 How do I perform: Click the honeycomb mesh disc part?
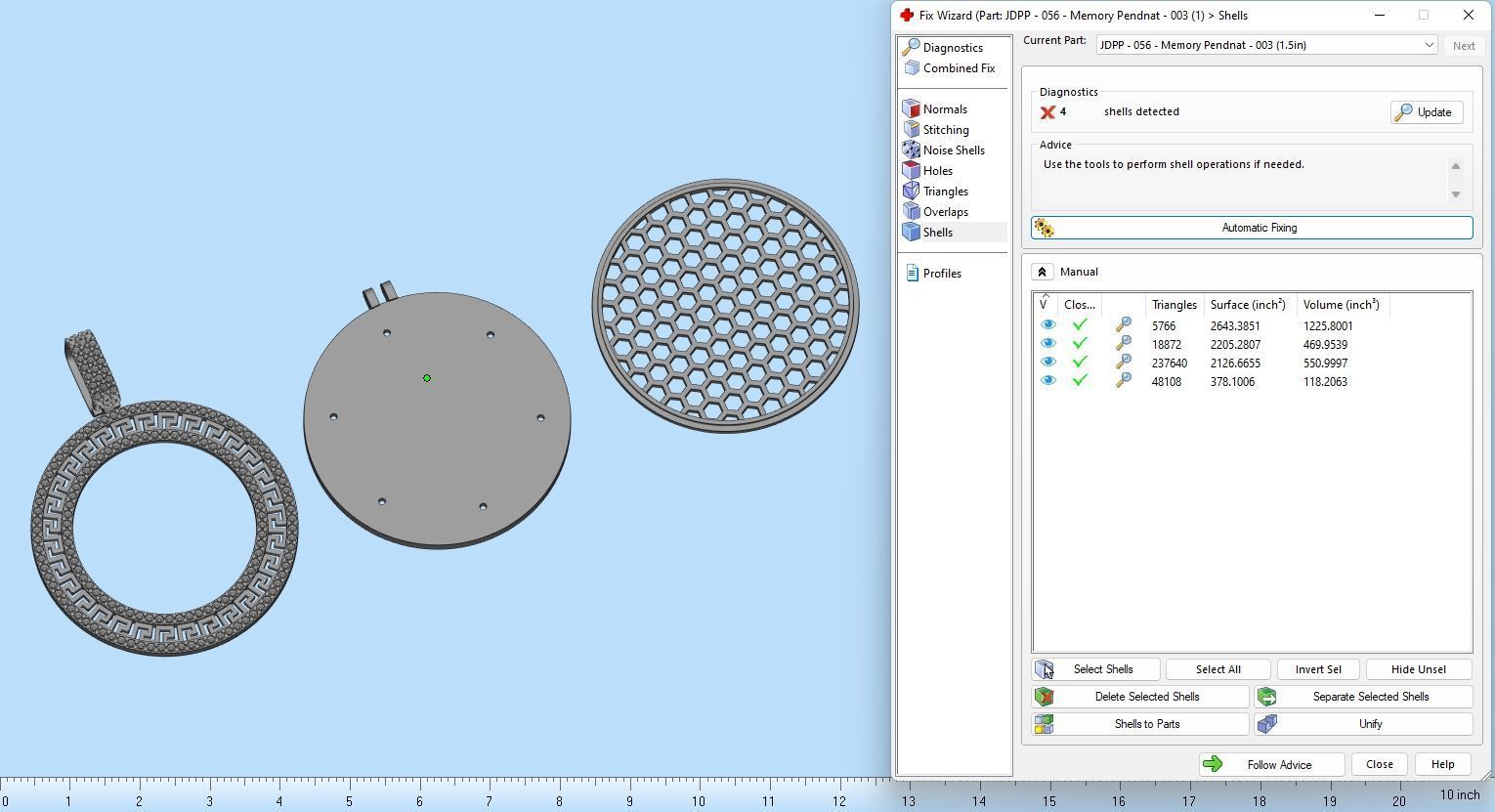click(725, 305)
